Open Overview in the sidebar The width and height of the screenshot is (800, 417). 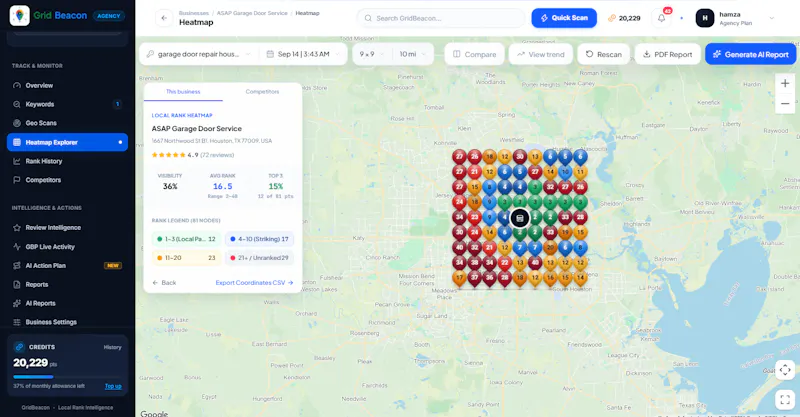pyautogui.click(x=67, y=85)
